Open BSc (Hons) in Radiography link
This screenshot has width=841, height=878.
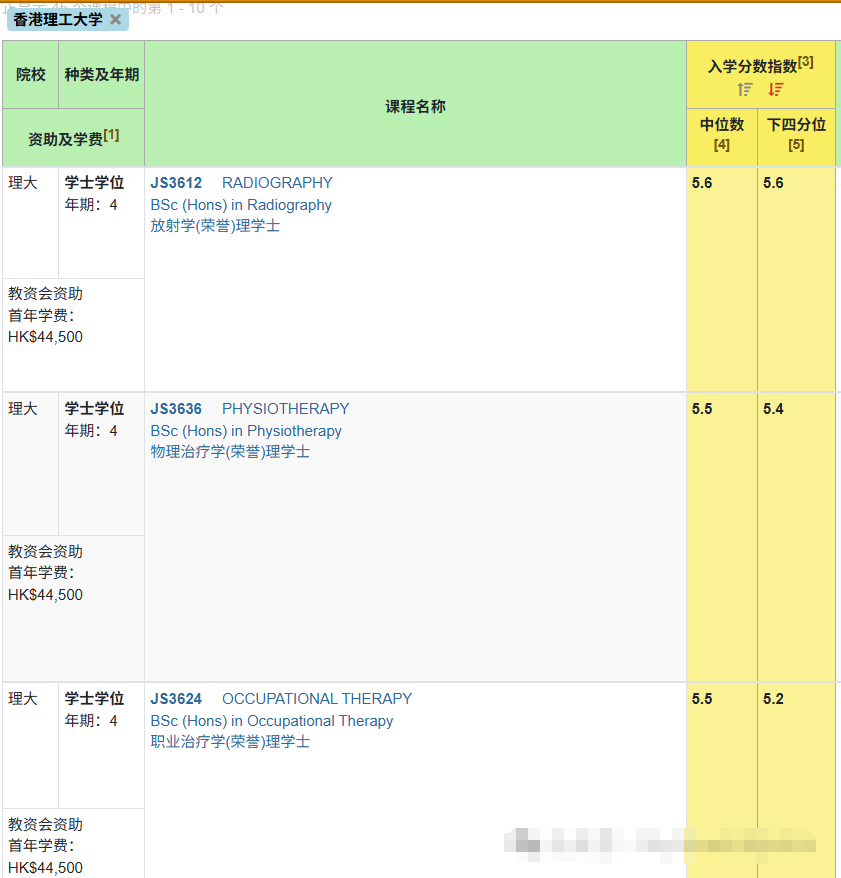click(241, 205)
